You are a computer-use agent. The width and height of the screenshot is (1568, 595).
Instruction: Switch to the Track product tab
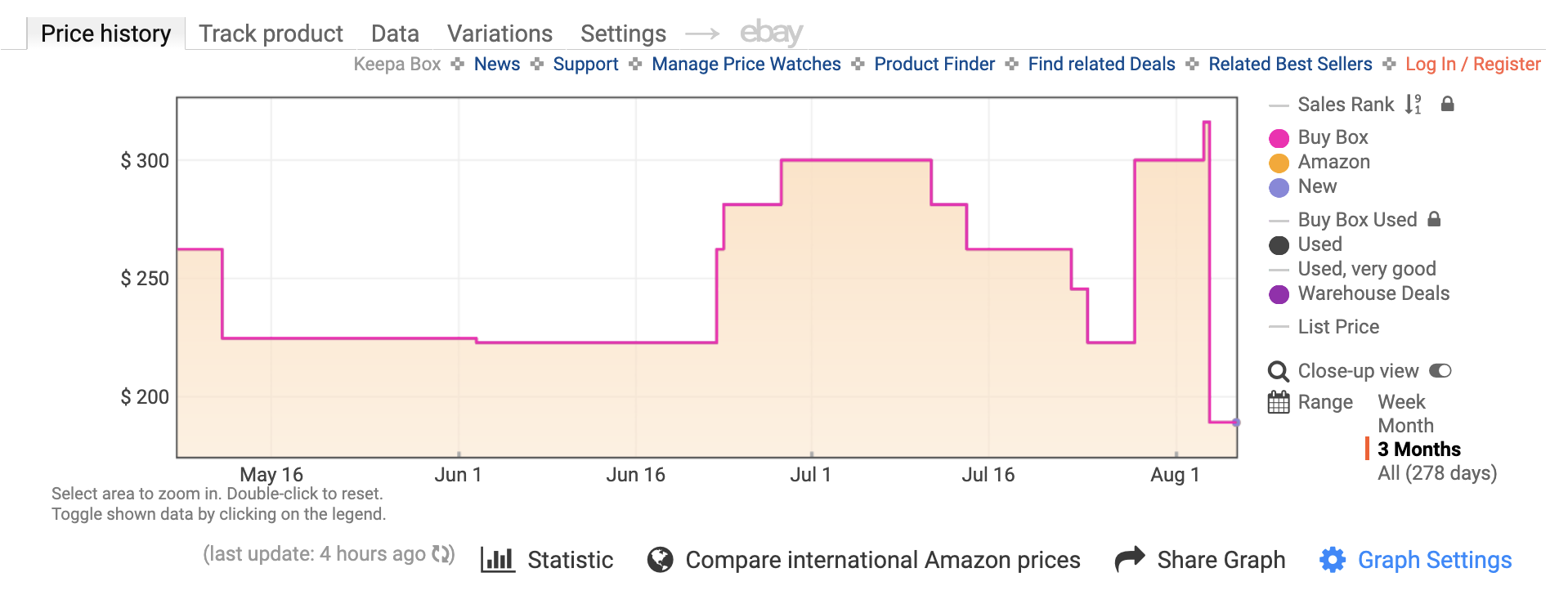pyautogui.click(x=271, y=34)
